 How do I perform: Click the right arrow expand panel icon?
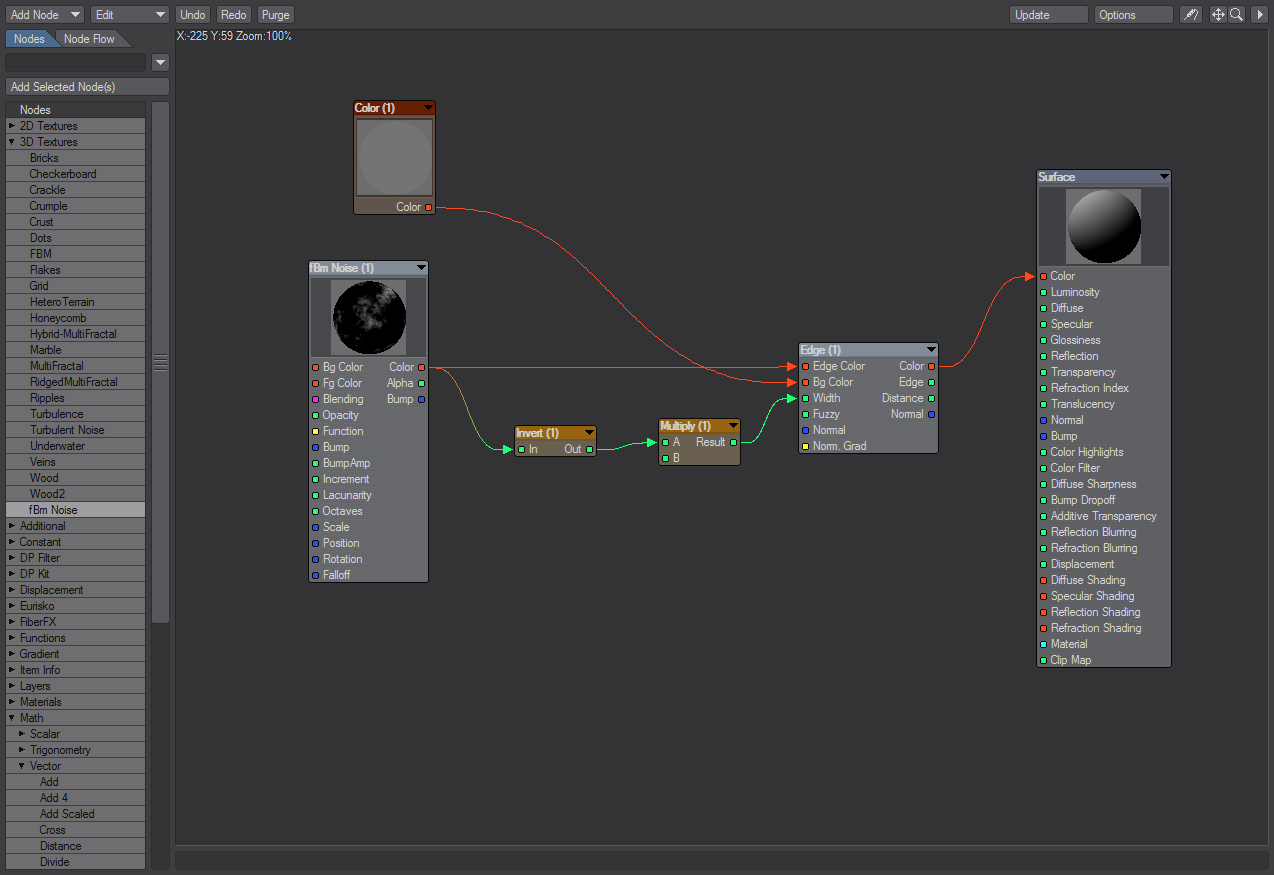(x=1259, y=15)
